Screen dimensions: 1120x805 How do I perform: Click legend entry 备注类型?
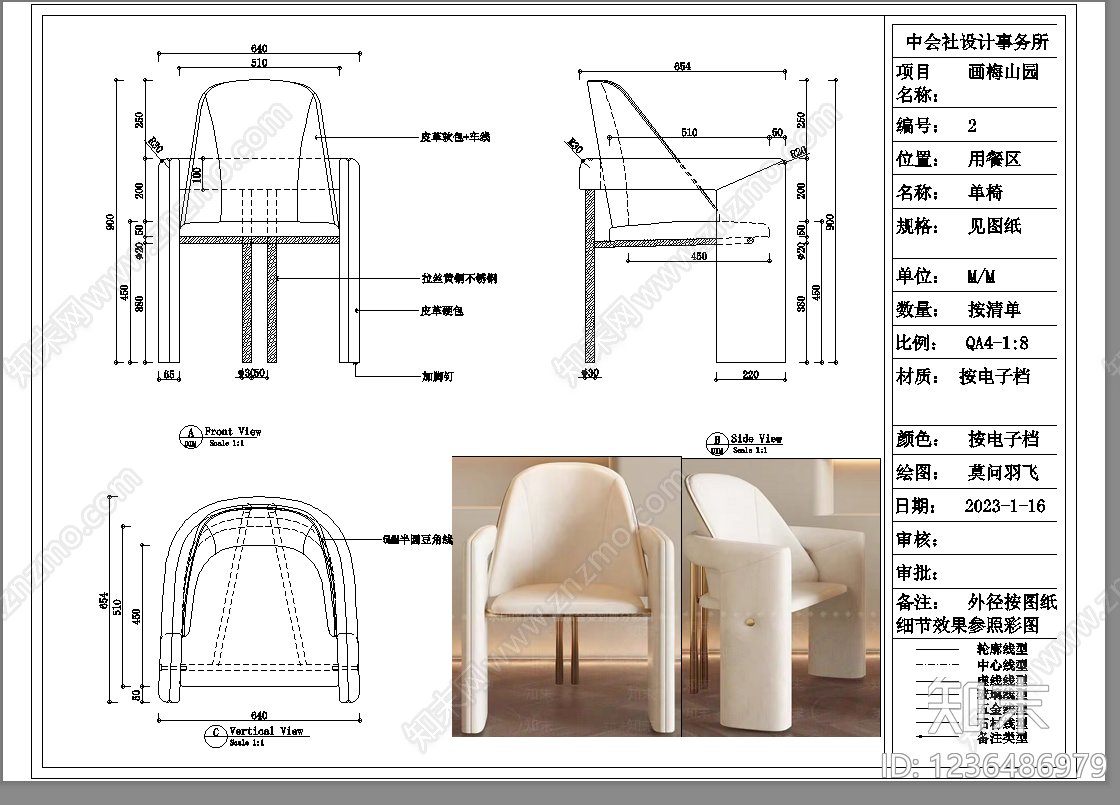[x=1002, y=737]
